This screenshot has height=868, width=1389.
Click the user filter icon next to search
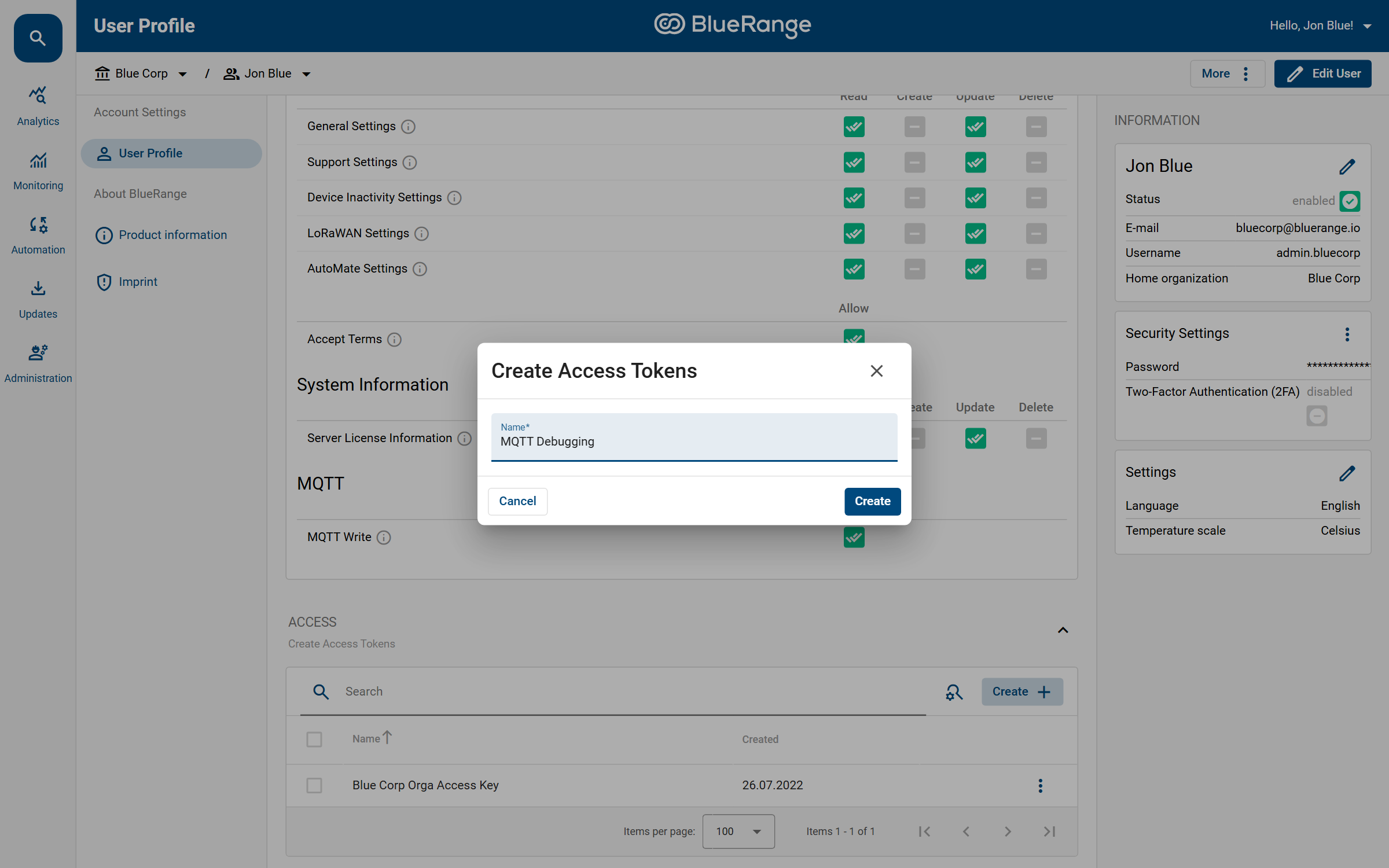click(954, 692)
